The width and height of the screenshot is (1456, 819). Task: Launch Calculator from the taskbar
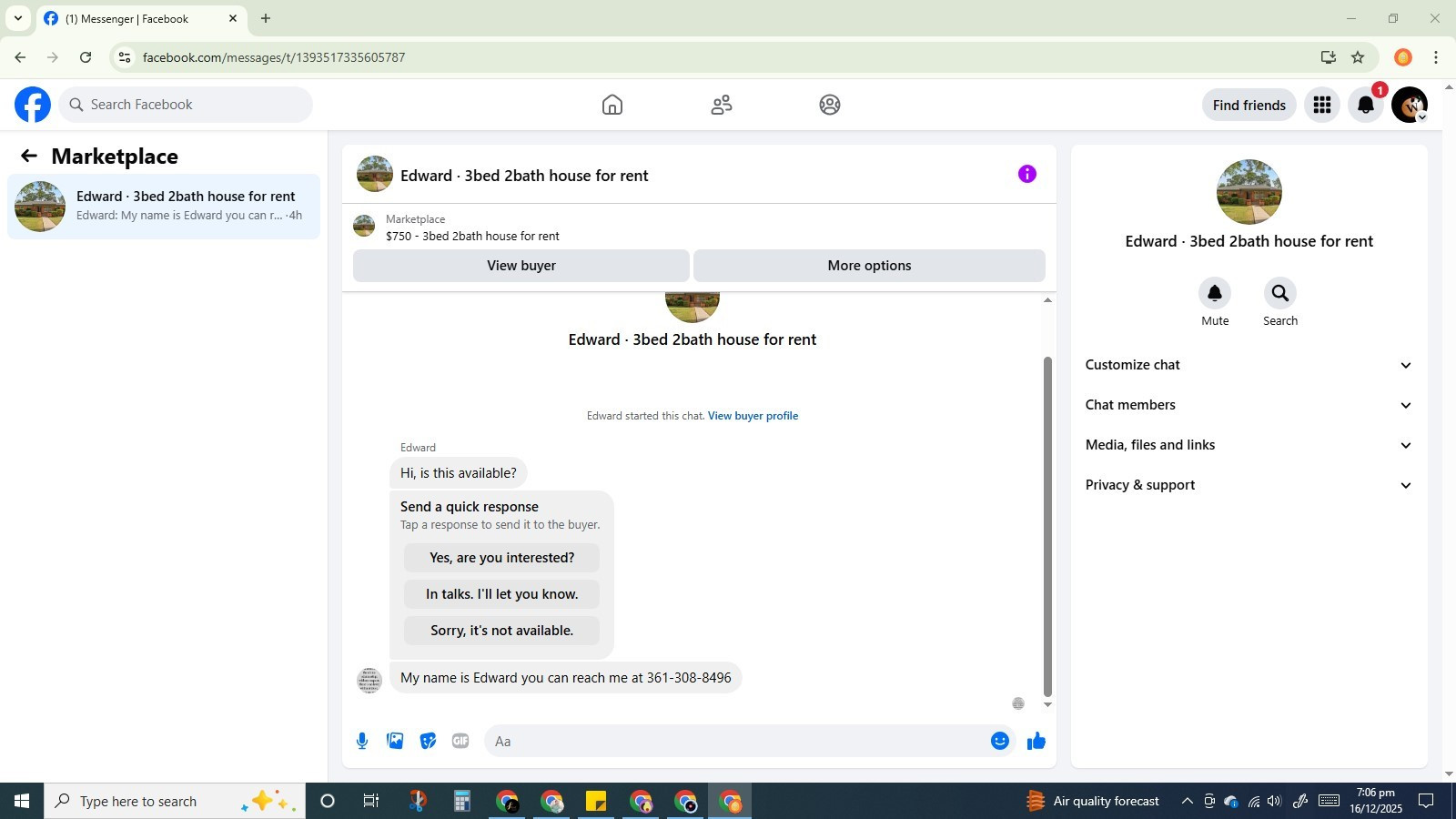(462, 801)
